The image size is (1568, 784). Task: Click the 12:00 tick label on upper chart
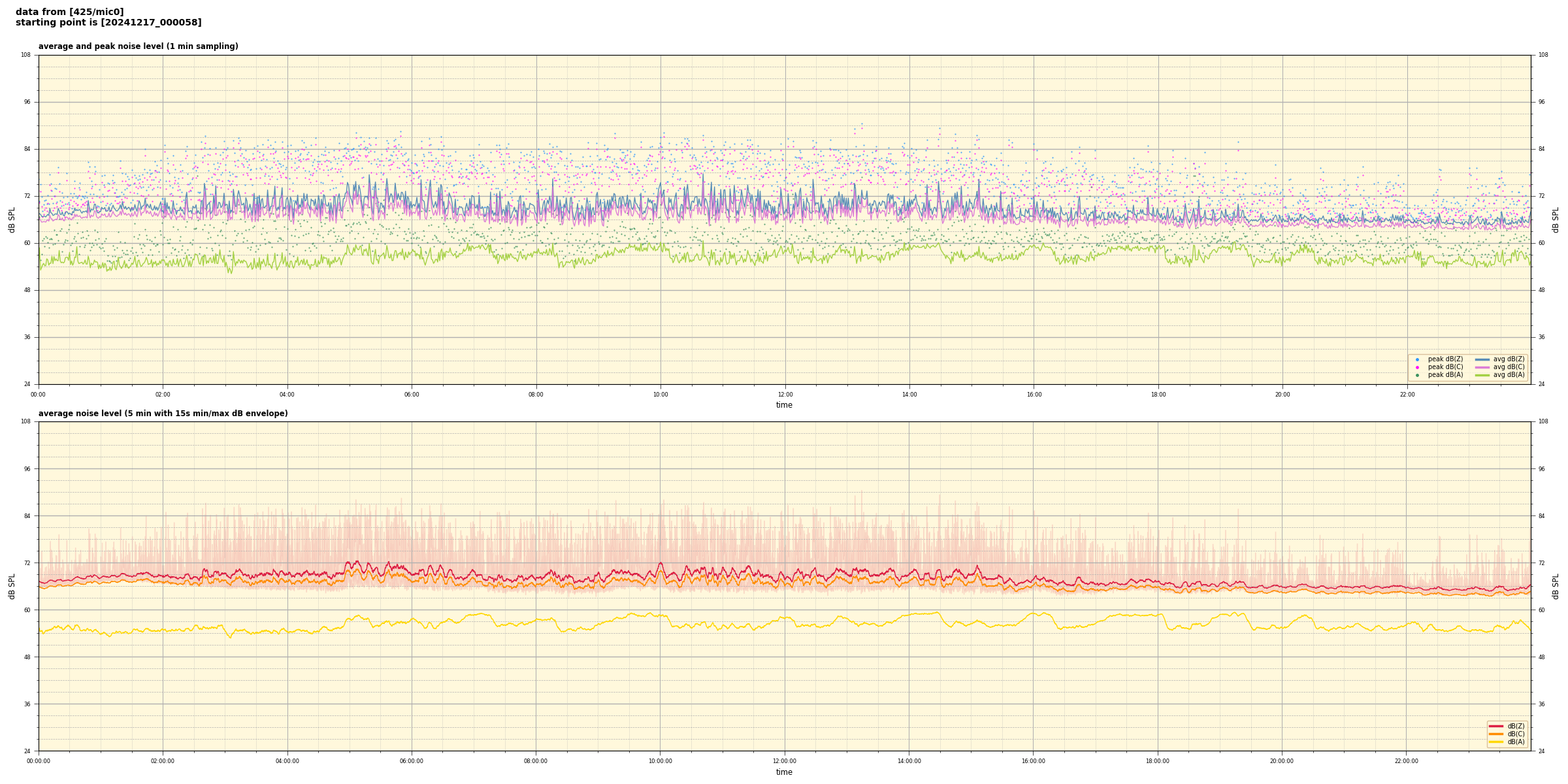pos(785,395)
